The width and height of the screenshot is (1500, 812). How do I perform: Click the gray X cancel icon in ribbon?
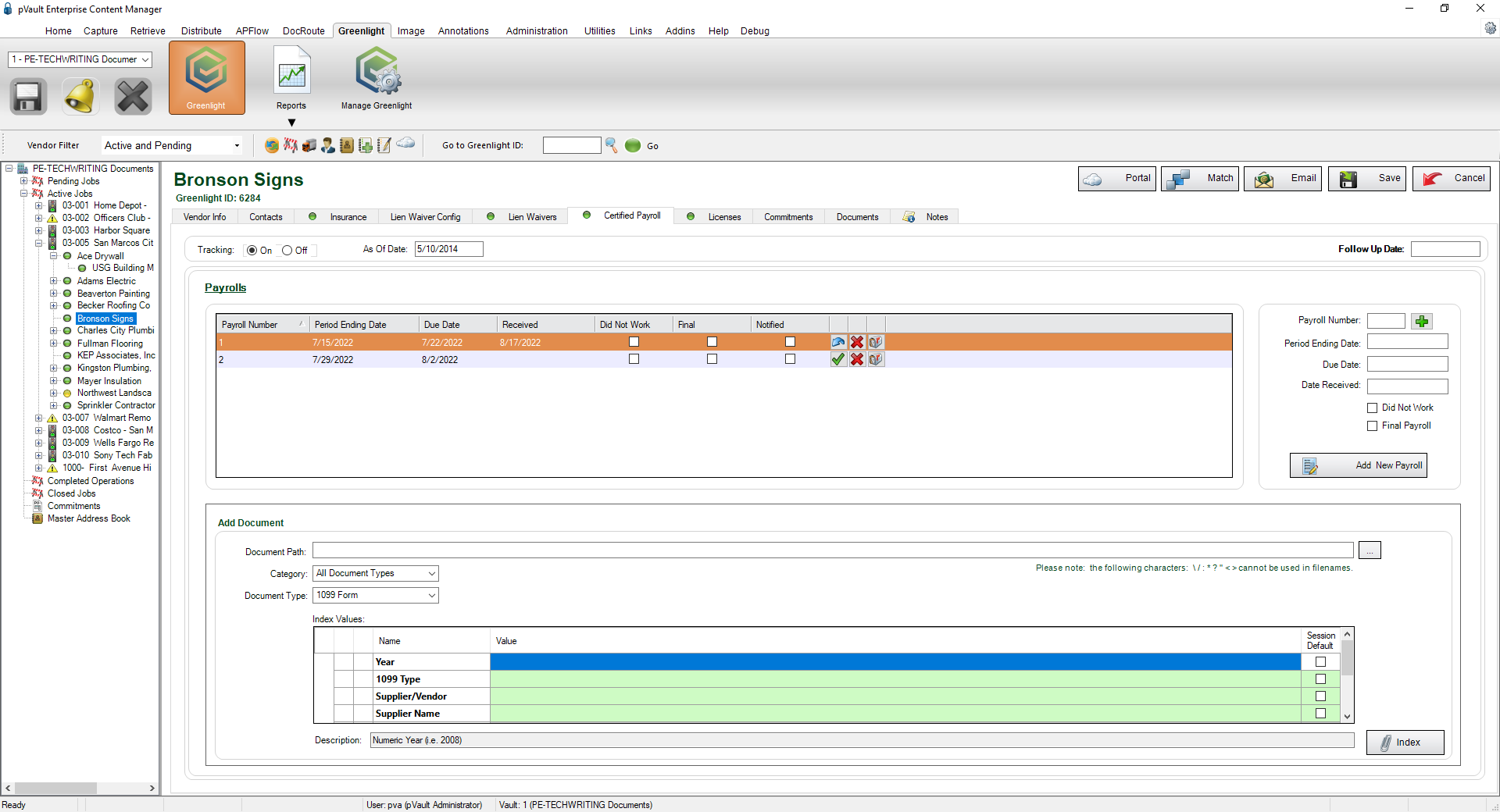[x=133, y=97]
